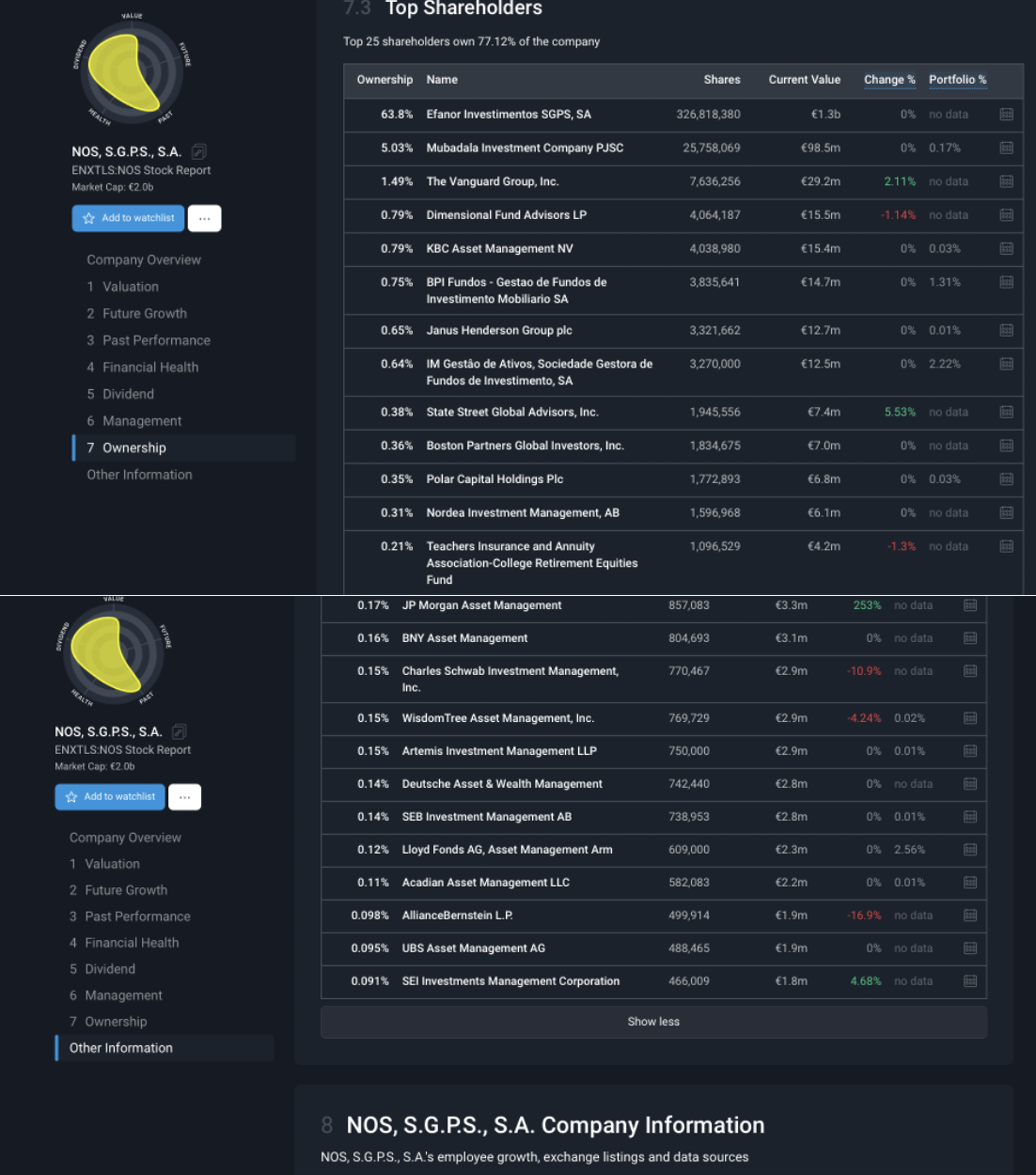
Task: Click the -1.3% change for Teachers Insurance
Action: [902, 546]
